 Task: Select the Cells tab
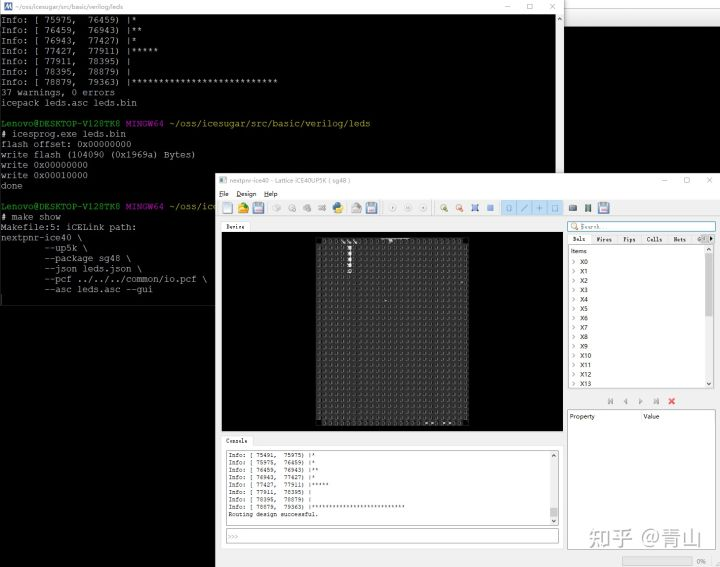tap(654, 240)
